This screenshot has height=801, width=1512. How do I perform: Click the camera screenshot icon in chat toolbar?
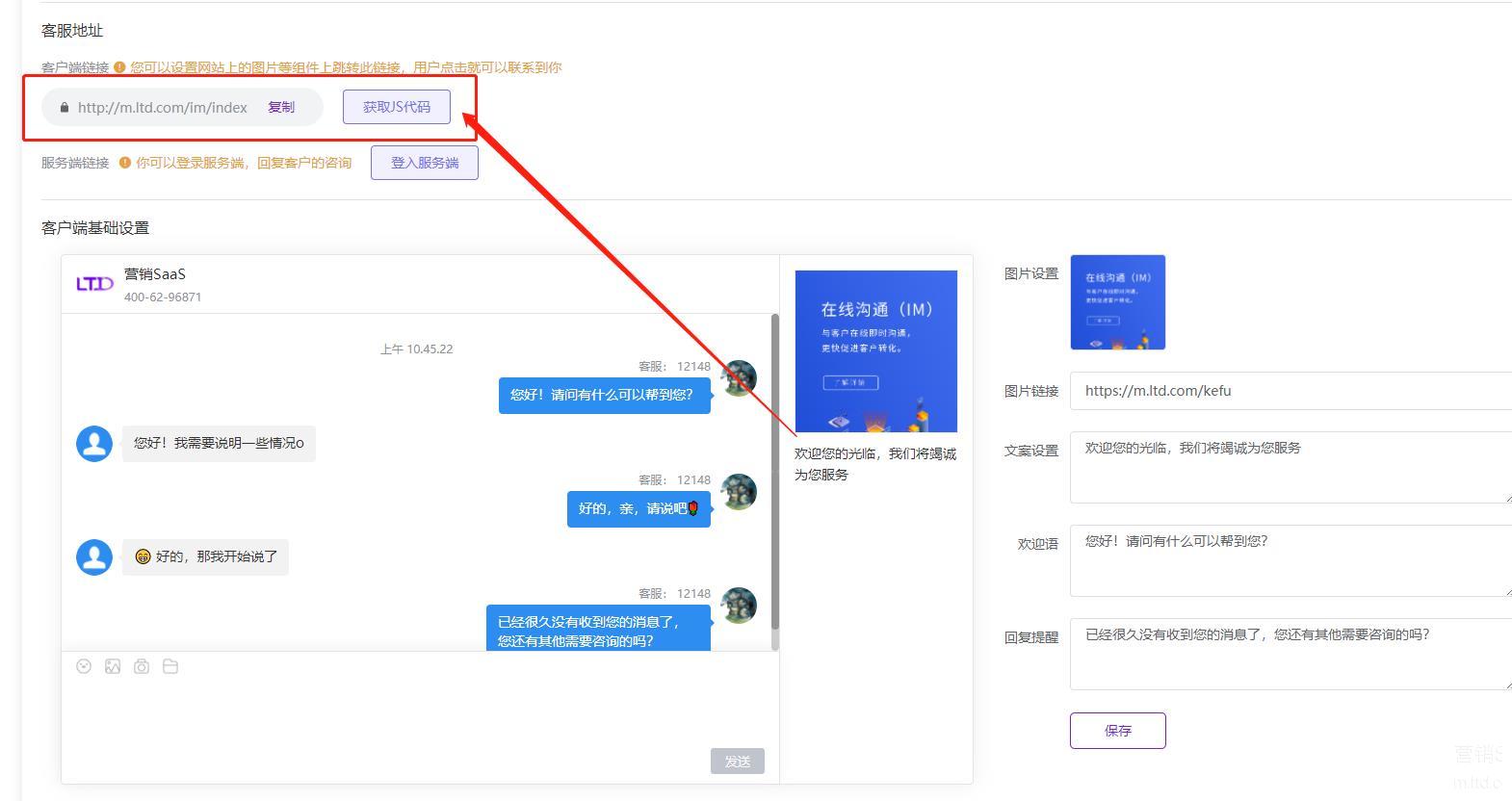click(x=142, y=666)
